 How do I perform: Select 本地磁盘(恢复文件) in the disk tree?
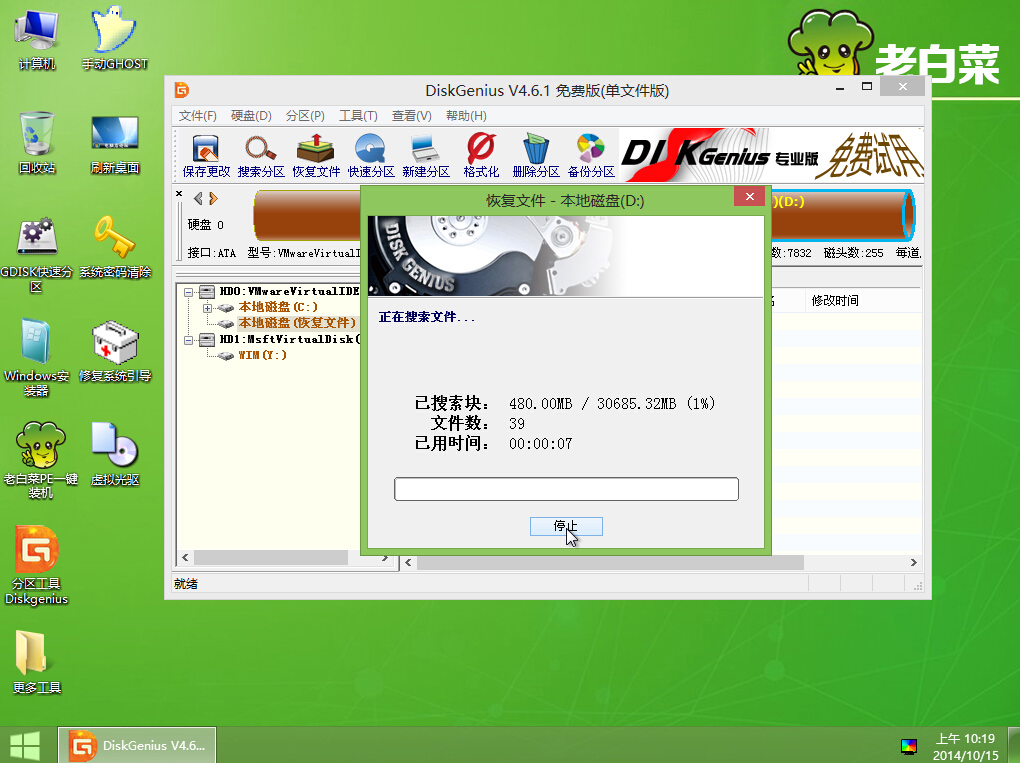tap(297, 323)
